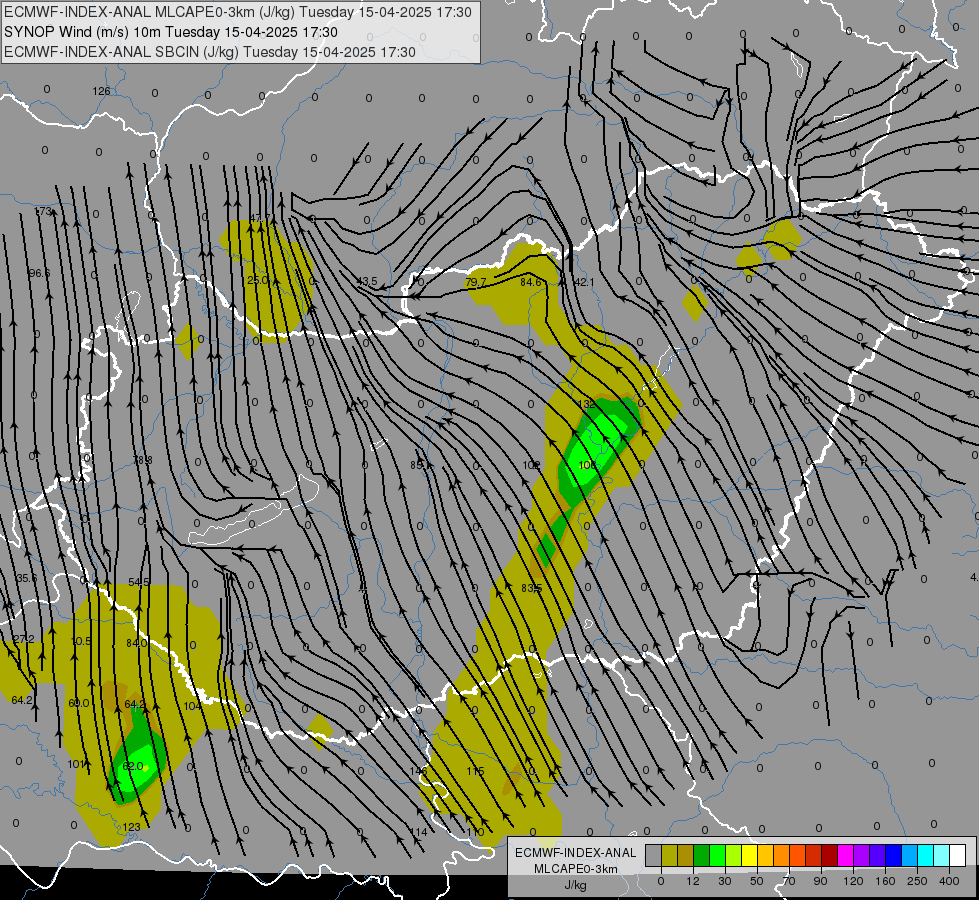Click the legend tick label 30
This screenshot has width=979, height=900.
[725, 881]
